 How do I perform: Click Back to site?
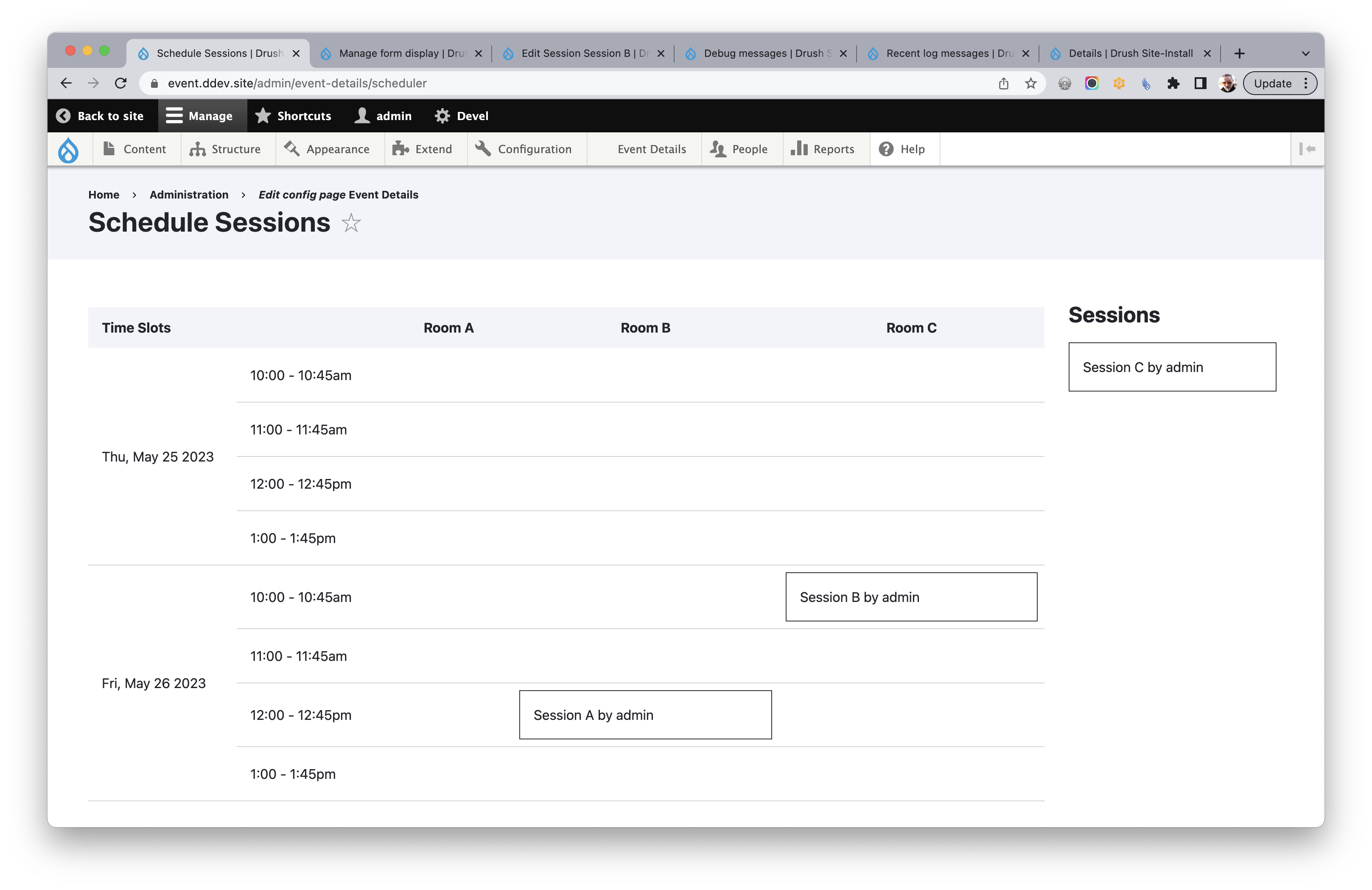click(x=101, y=115)
